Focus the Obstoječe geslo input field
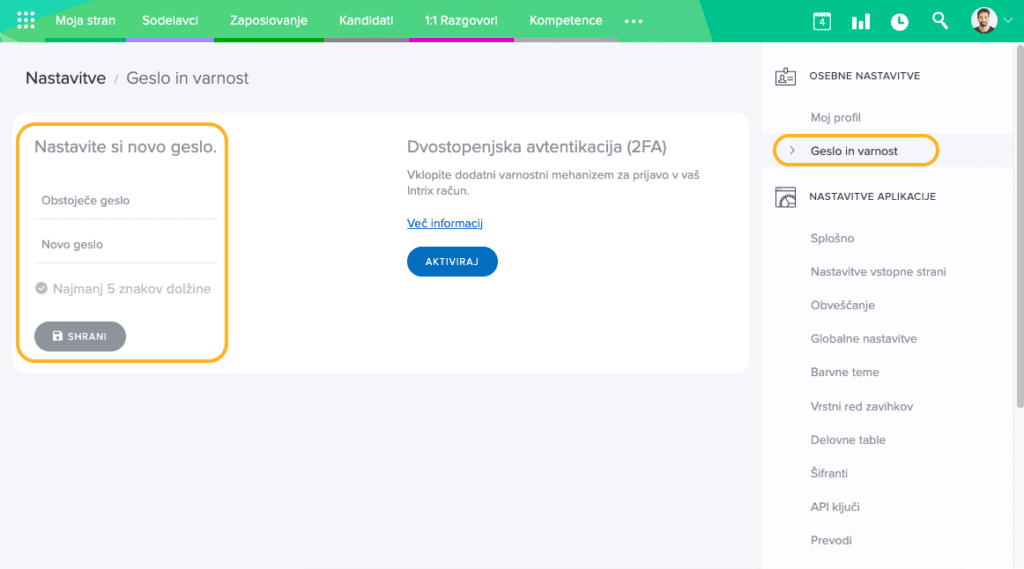1024x569 pixels. pyautogui.click(x=125, y=201)
